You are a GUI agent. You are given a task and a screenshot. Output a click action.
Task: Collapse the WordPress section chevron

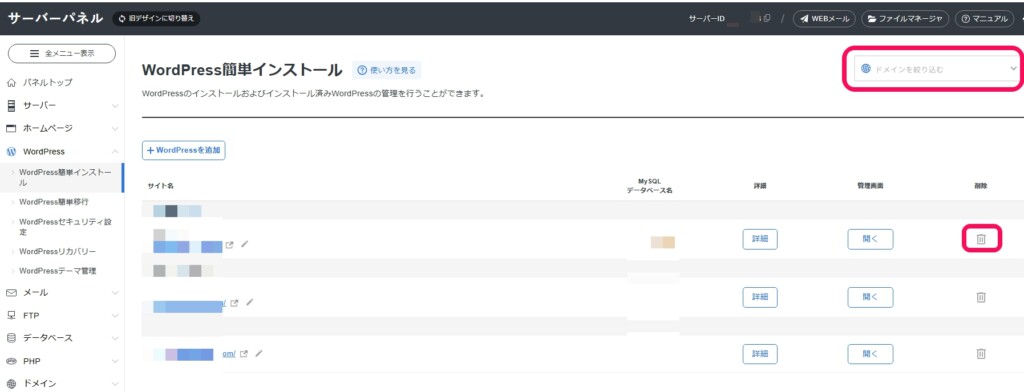pyautogui.click(x=115, y=152)
